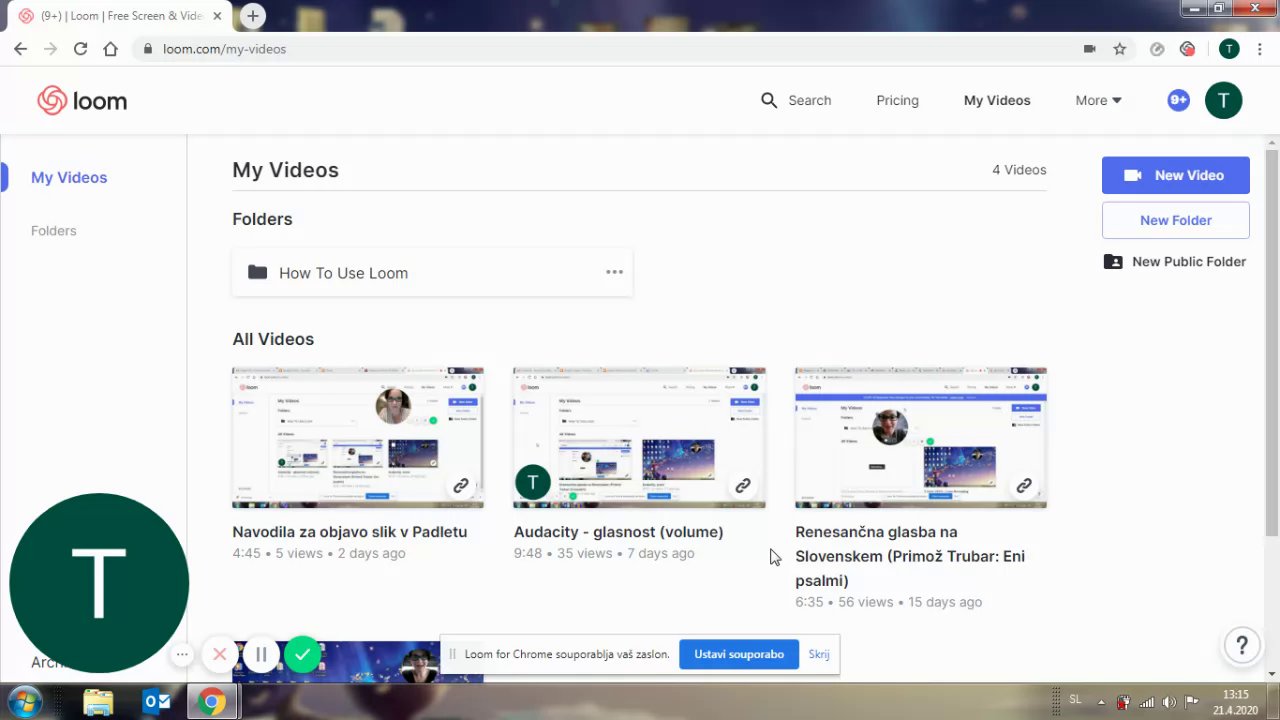This screenshot has height=720, width=1280.
Task: Finish the recording with green checkmark
Action: [303, 655]
